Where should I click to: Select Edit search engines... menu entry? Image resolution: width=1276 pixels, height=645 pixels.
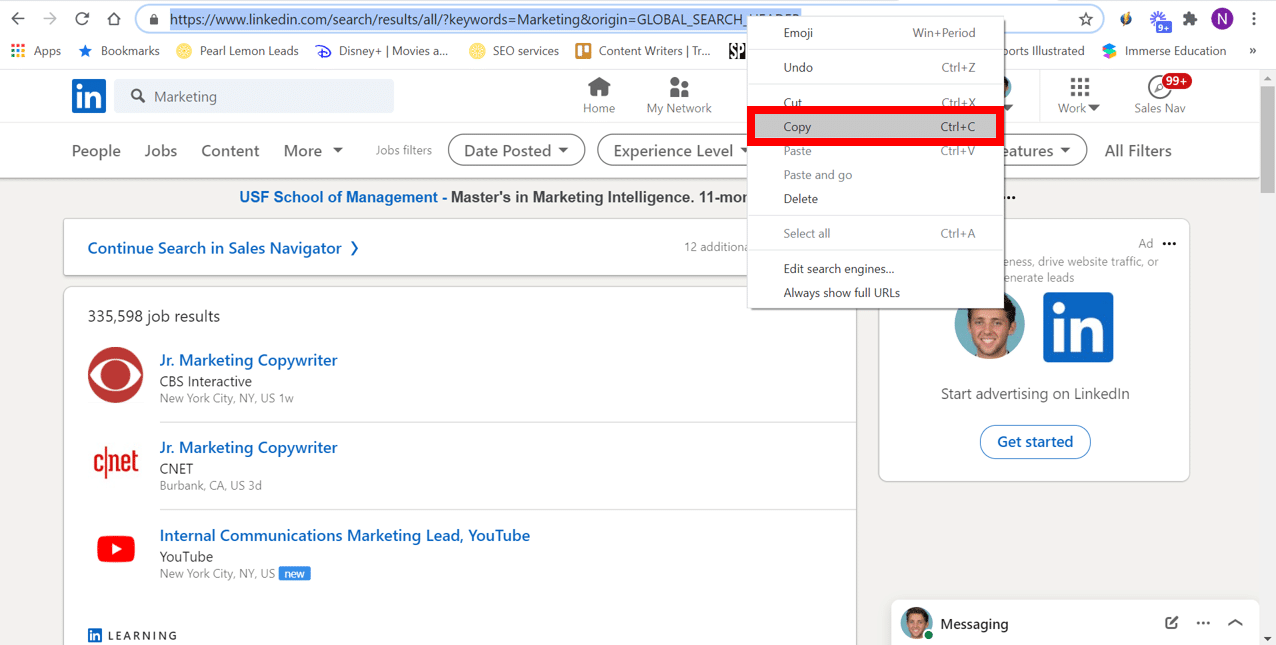click(875, 269)
